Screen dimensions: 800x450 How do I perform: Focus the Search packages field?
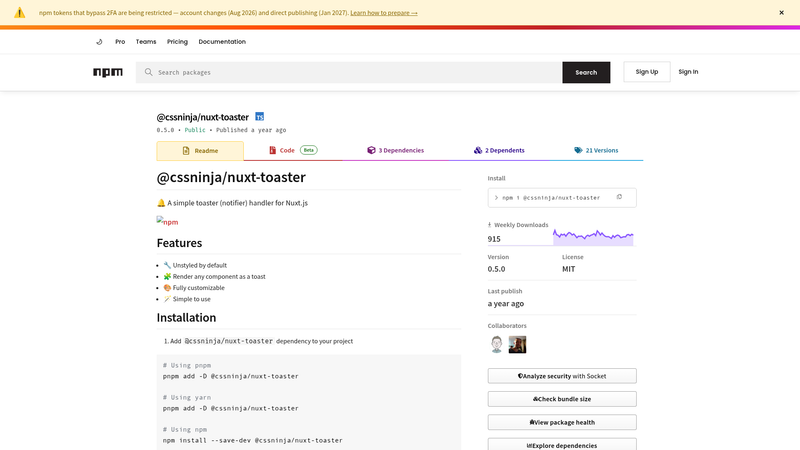tap(349, 72)
